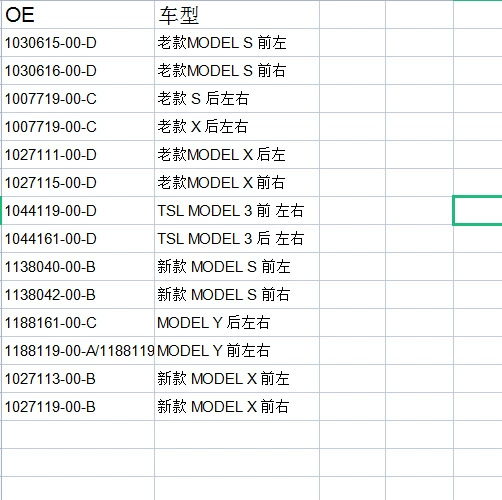Click cell 1030615-00-D
The image size is (502, 500).
click(78, 43)
